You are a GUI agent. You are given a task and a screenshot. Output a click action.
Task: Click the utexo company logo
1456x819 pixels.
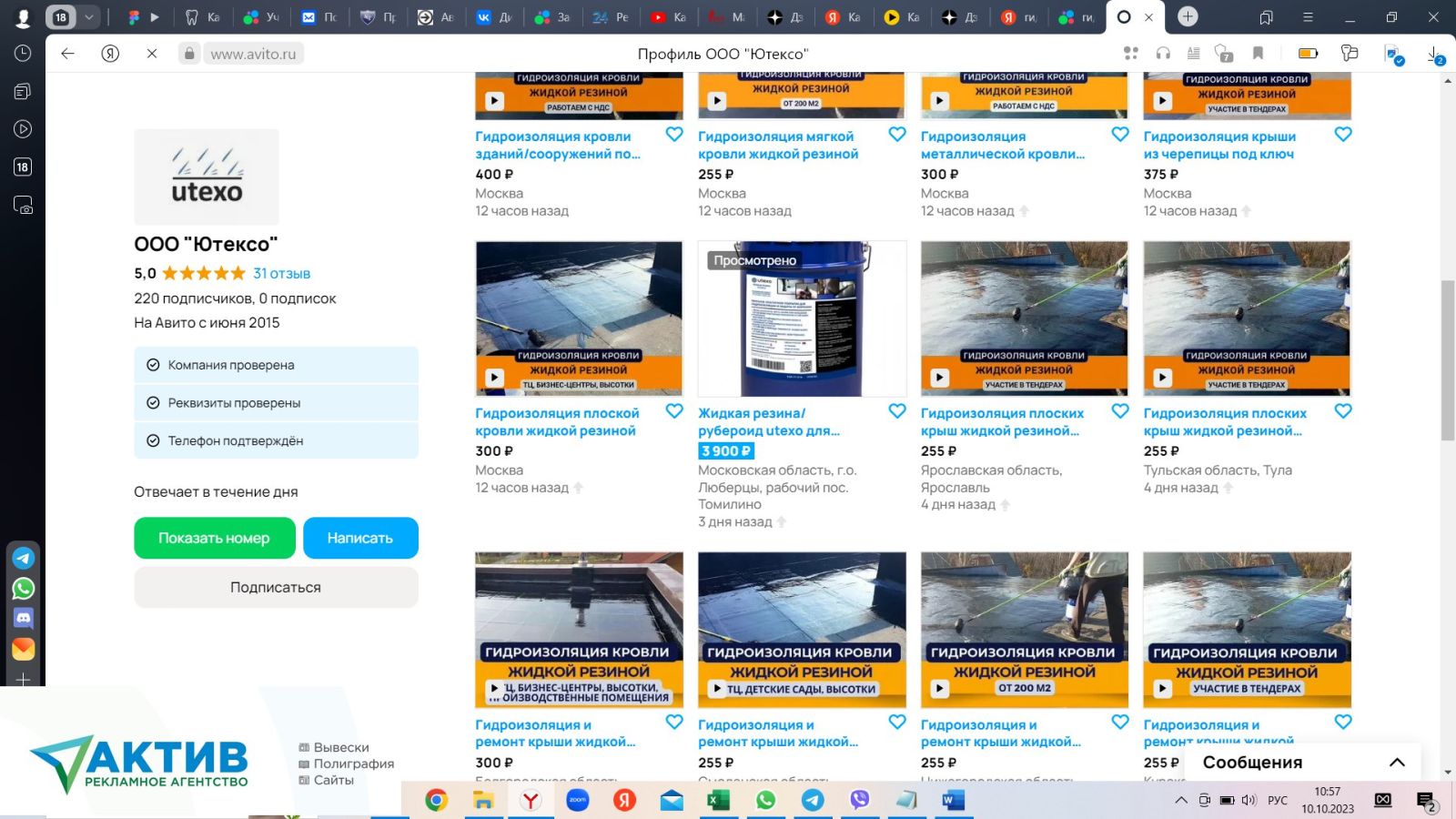coord(207,177)
